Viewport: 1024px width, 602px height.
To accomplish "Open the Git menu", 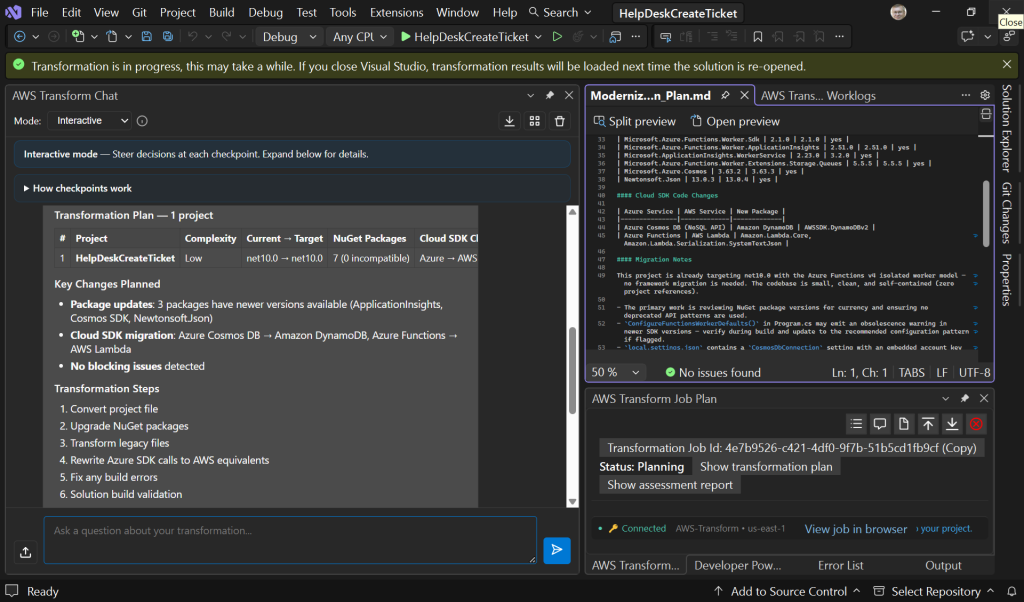I will click(139, 12).
